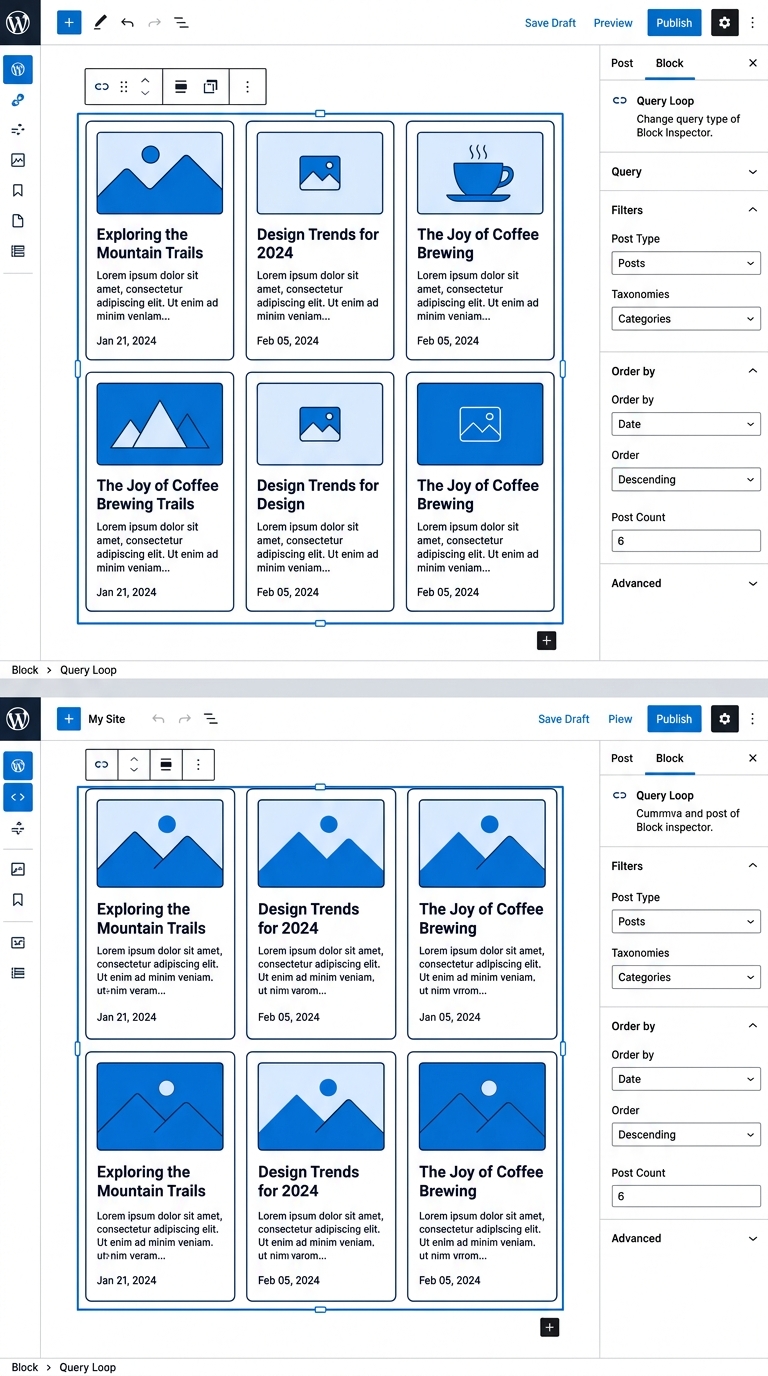The width and height of the screenshot is (768, 1376).
Task: Click Undo arrow in the bottom editor toolbar
Action: 158,719
